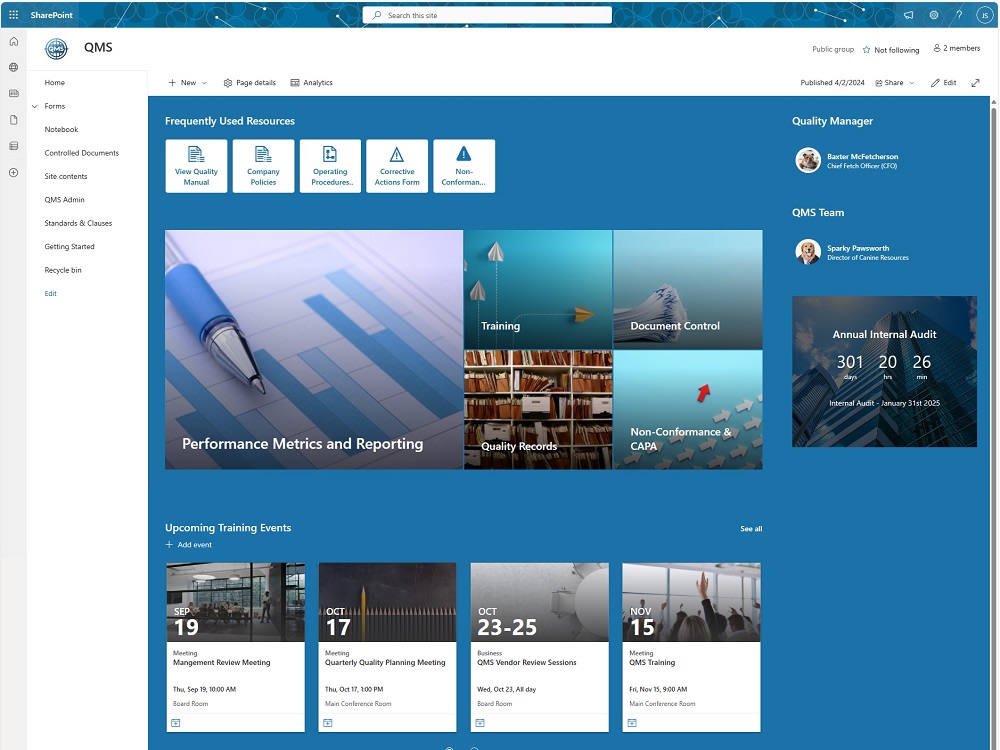The width and height of the screenshot is (1000, 750).
Task: Open the Company Policies tile
Action: click(x=263, y=166)
